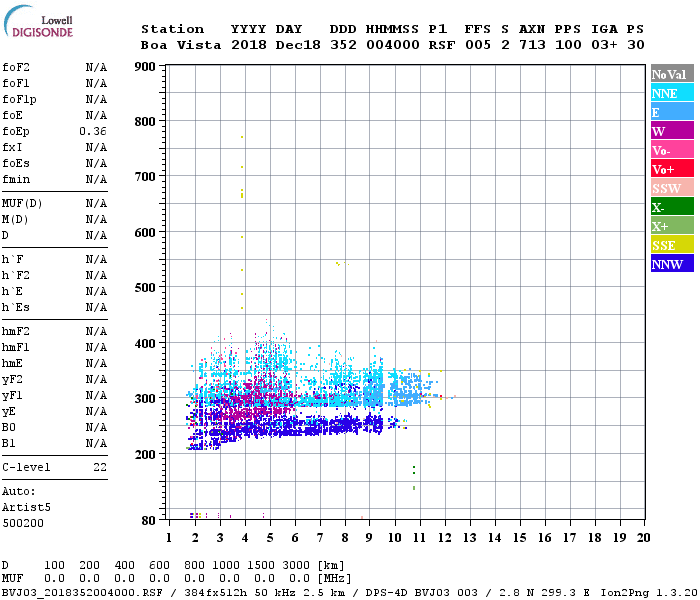700x600 pixels.
Task: Click the foF2 parameter label
Action: pyautogui.click(x=16, y=67)
